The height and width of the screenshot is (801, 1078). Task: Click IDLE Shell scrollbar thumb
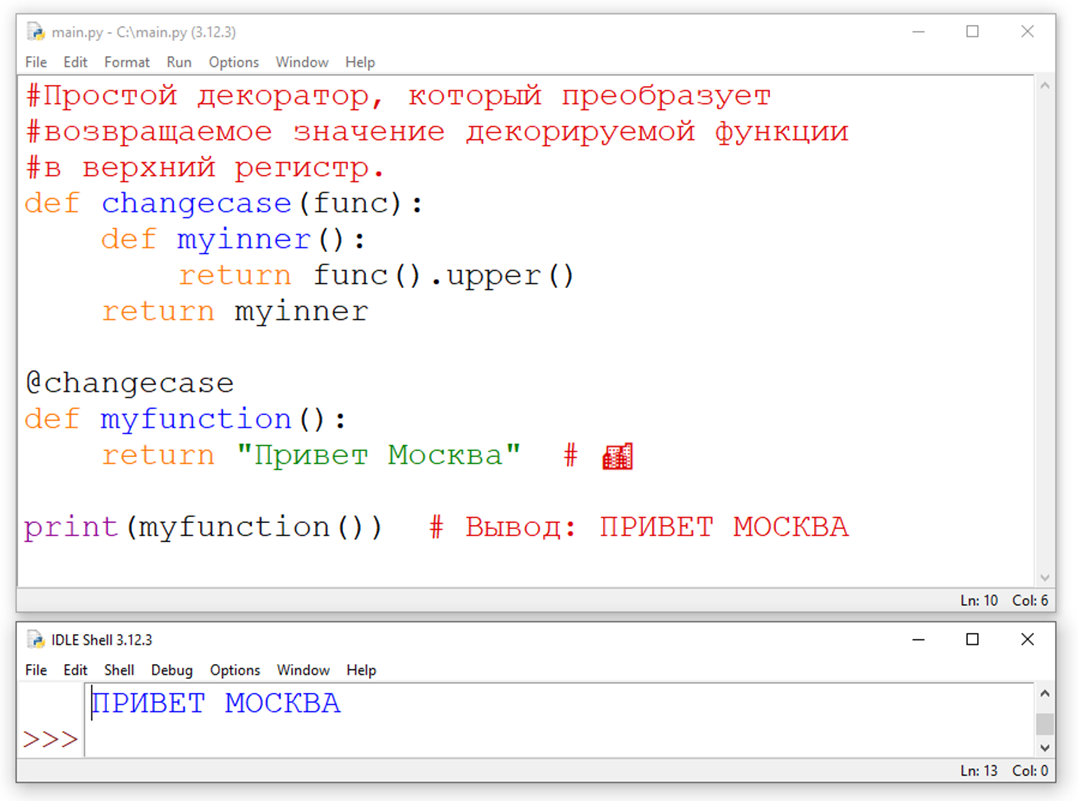1045,724
